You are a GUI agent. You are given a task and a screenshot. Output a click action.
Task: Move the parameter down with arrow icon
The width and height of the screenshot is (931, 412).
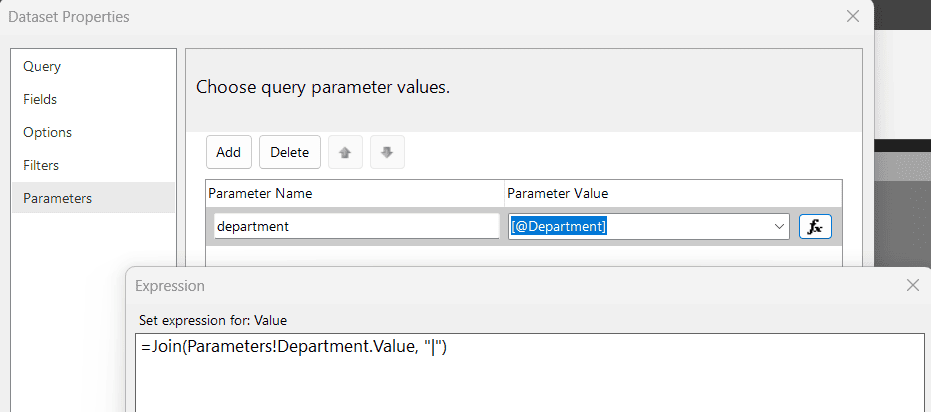coord(387,153)
